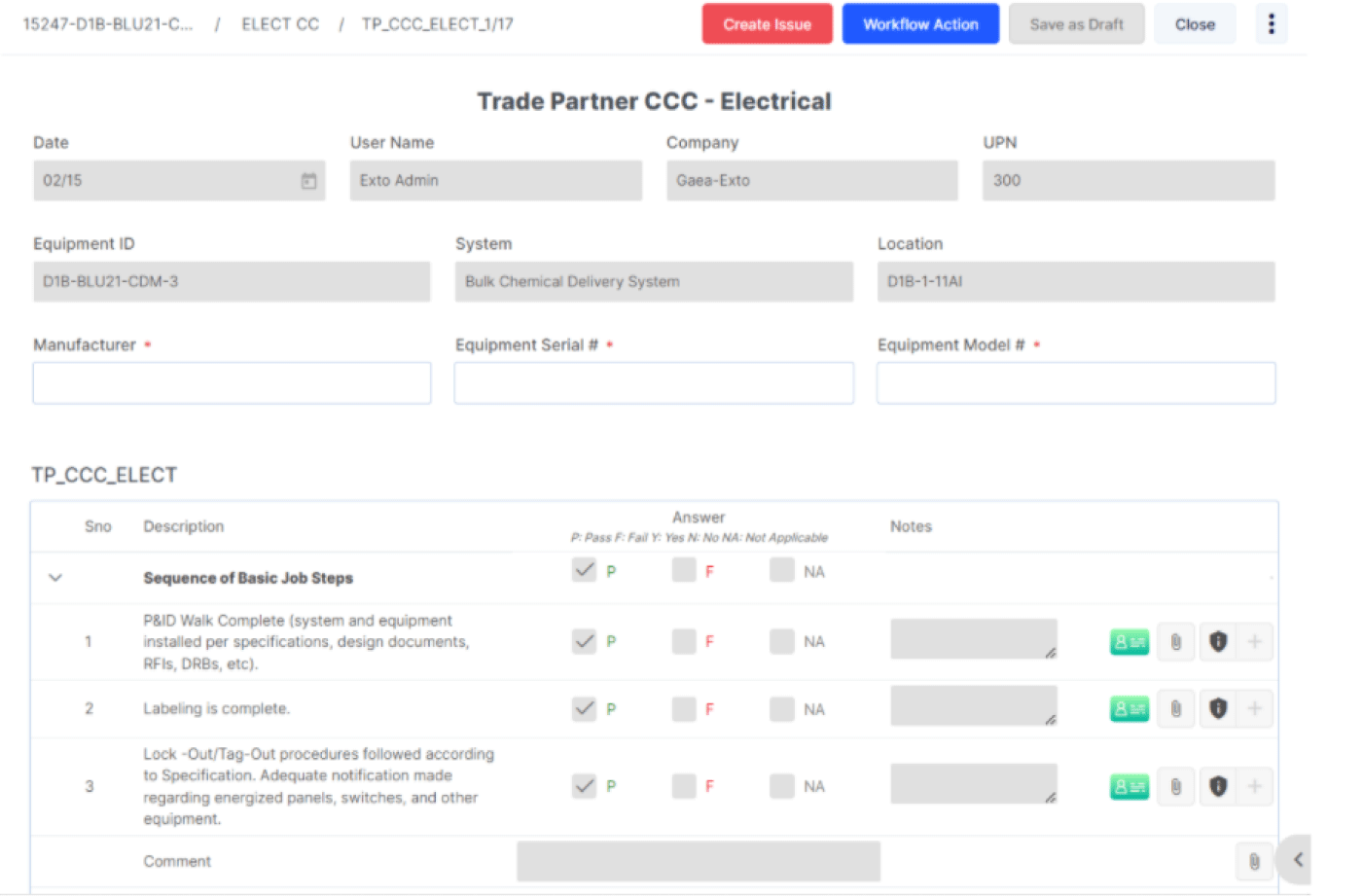Click green assign icon for Lock-Out/Tag-Out row
This screenshot has width=1363, height=896.
click(x=1129, y=787)
